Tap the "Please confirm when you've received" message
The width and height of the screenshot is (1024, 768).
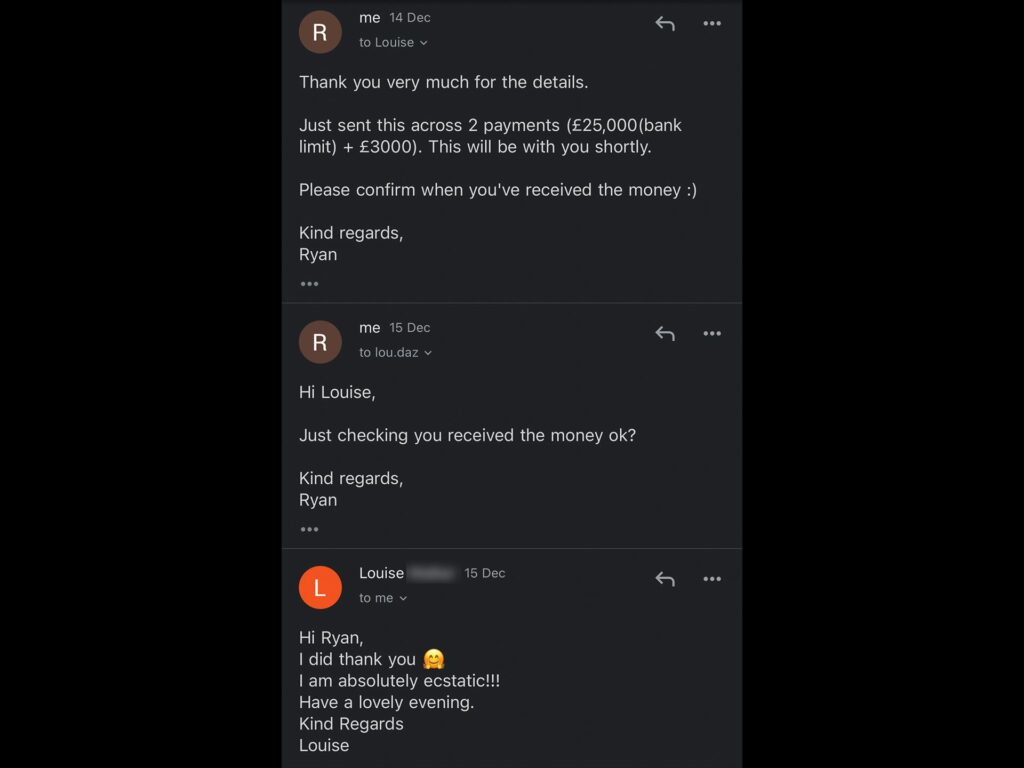point(497,190)
